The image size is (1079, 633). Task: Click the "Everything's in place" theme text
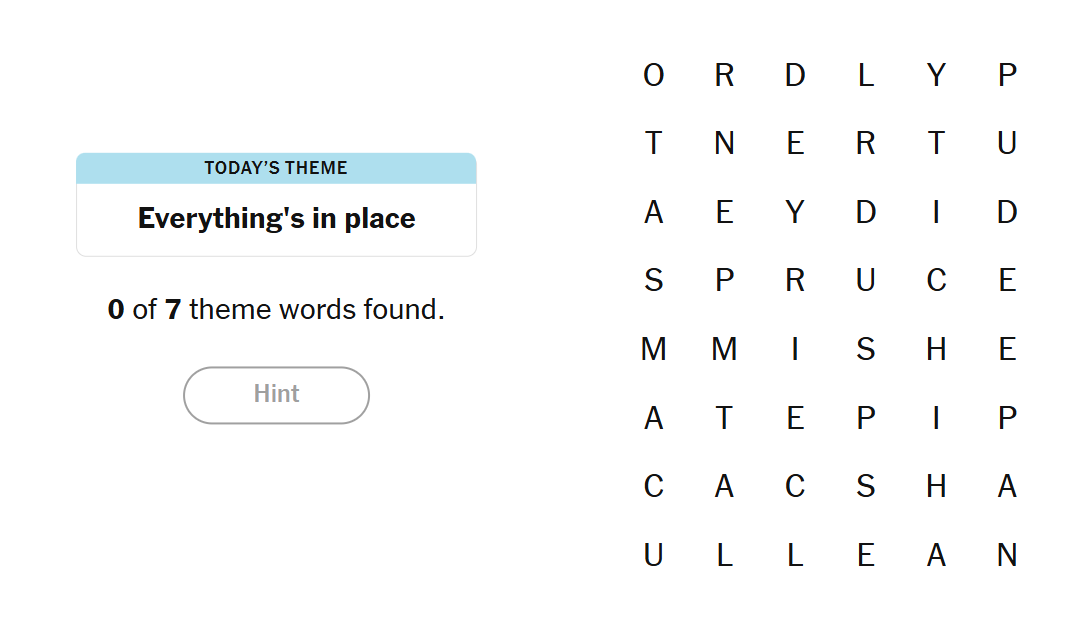[276, 219]
